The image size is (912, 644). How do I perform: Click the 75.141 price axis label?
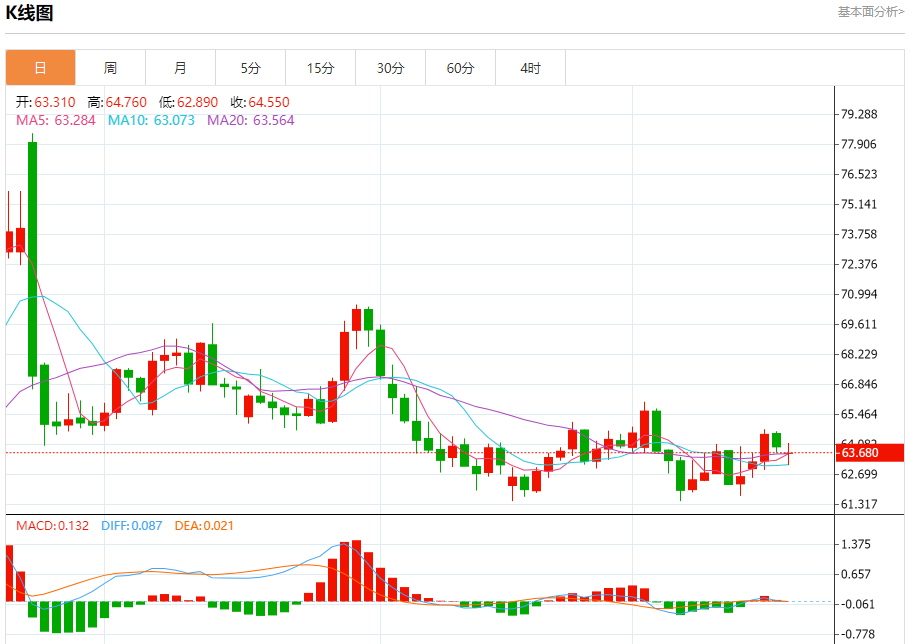click(x=859, y=204)
